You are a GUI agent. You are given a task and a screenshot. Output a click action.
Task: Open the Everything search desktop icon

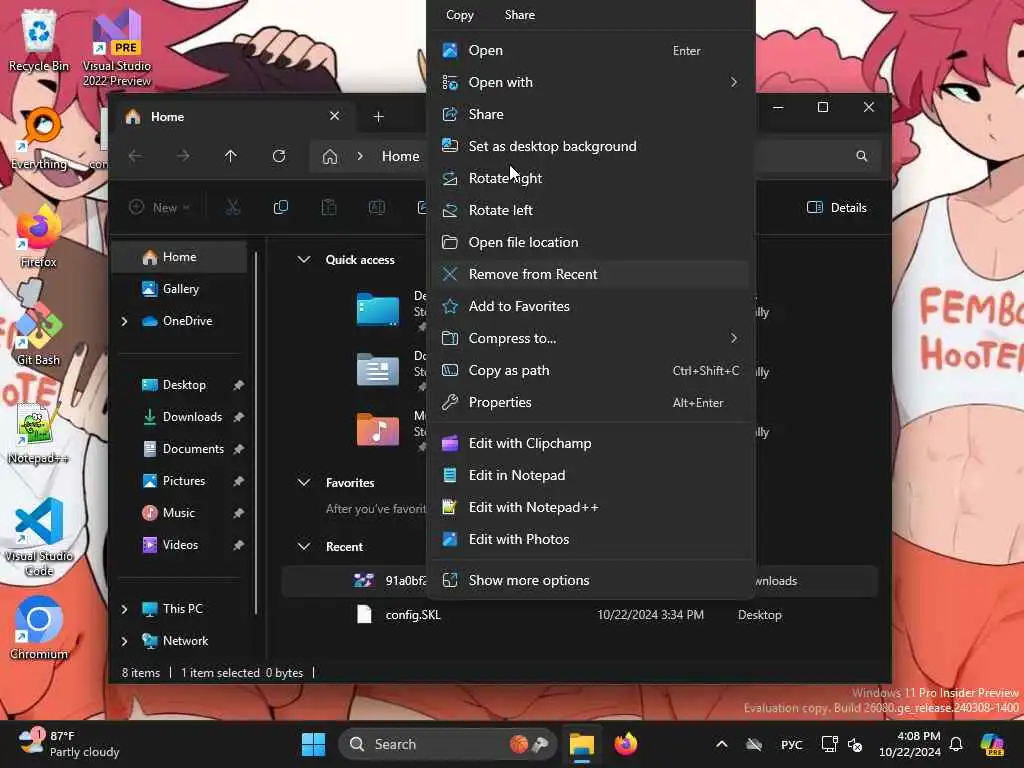coord(39,138)
